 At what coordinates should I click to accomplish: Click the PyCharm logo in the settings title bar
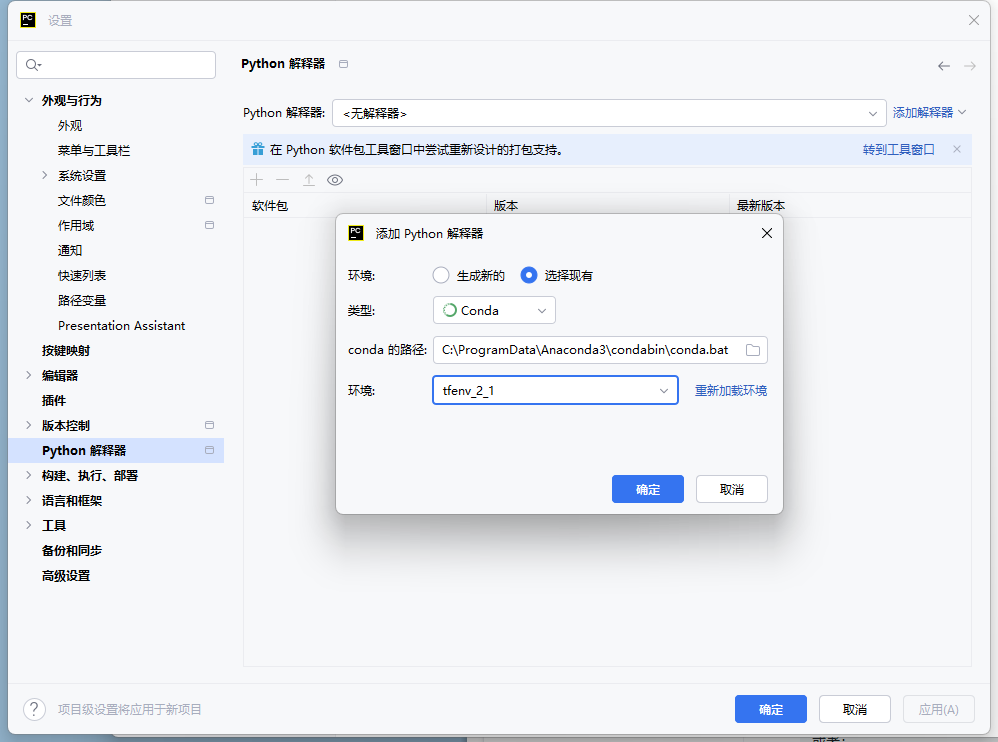[x=28, y=20]
